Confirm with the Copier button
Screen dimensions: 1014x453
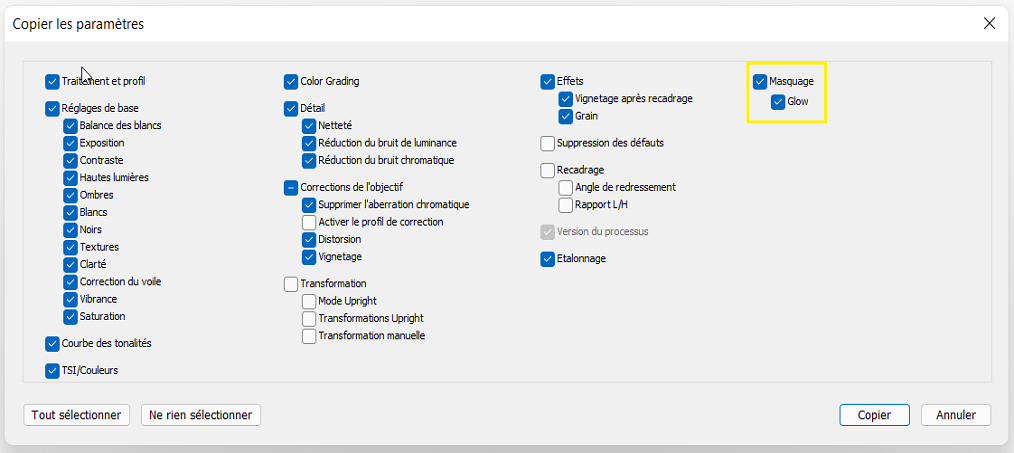pos(874,414)
